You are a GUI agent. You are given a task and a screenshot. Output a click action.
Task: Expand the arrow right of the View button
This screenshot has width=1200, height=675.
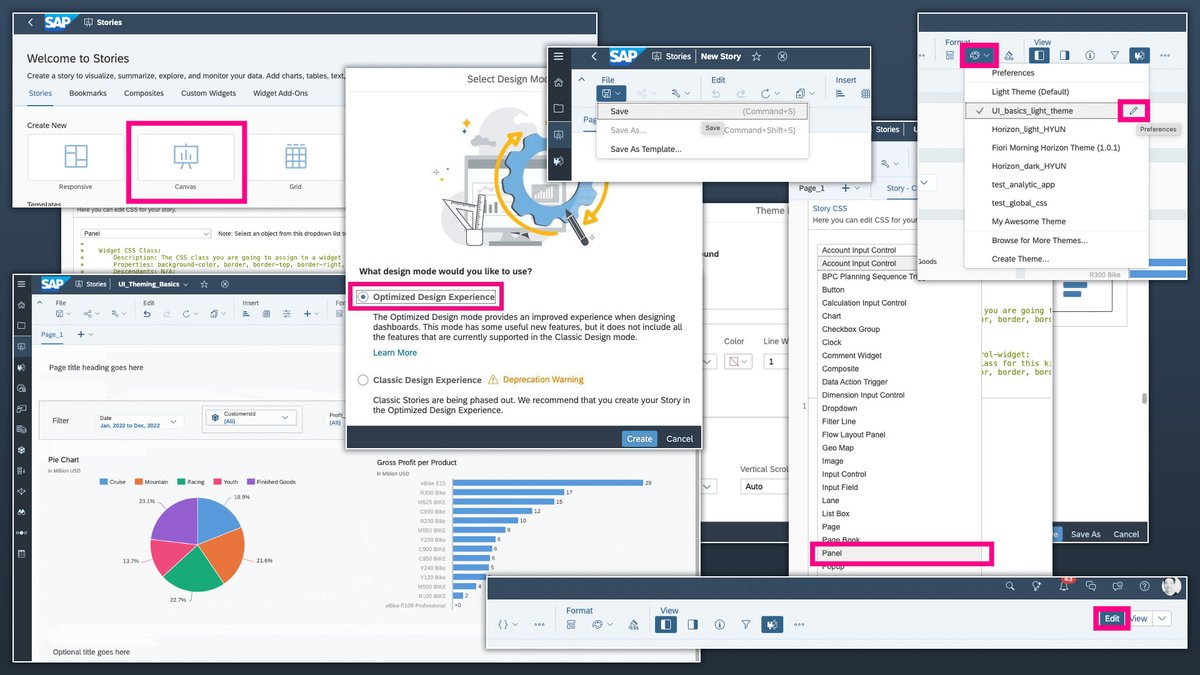[1161, 618]
